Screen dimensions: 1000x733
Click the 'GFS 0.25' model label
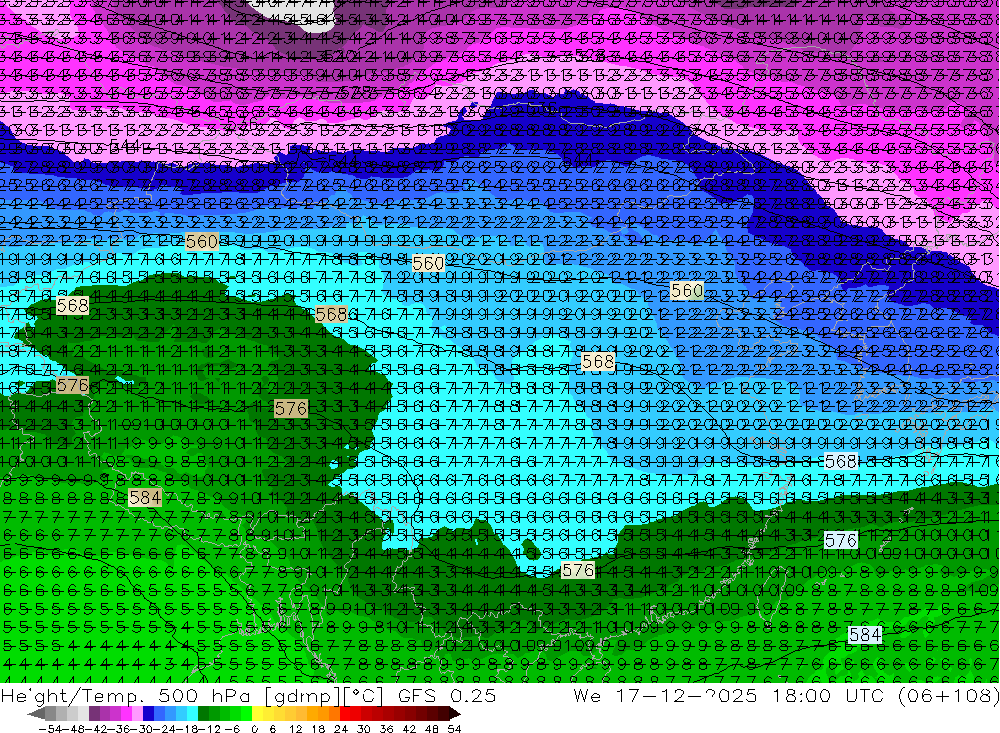coord(446,696)
